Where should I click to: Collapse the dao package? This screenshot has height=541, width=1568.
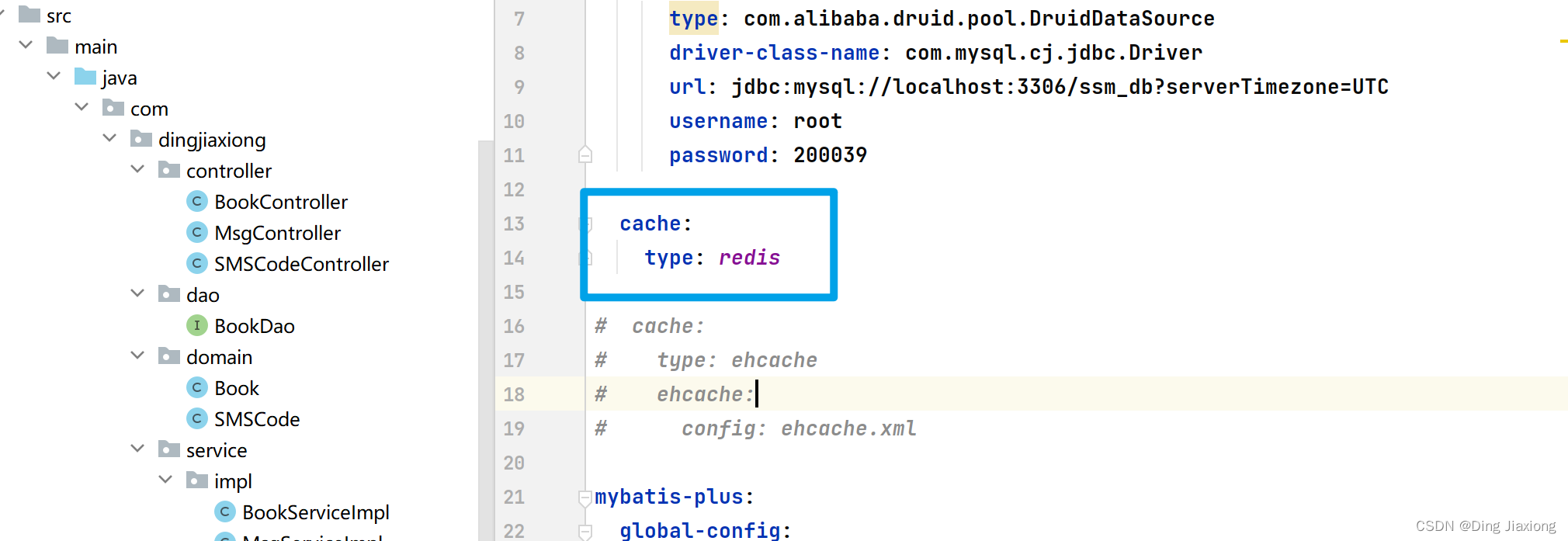tap(137, 293)
